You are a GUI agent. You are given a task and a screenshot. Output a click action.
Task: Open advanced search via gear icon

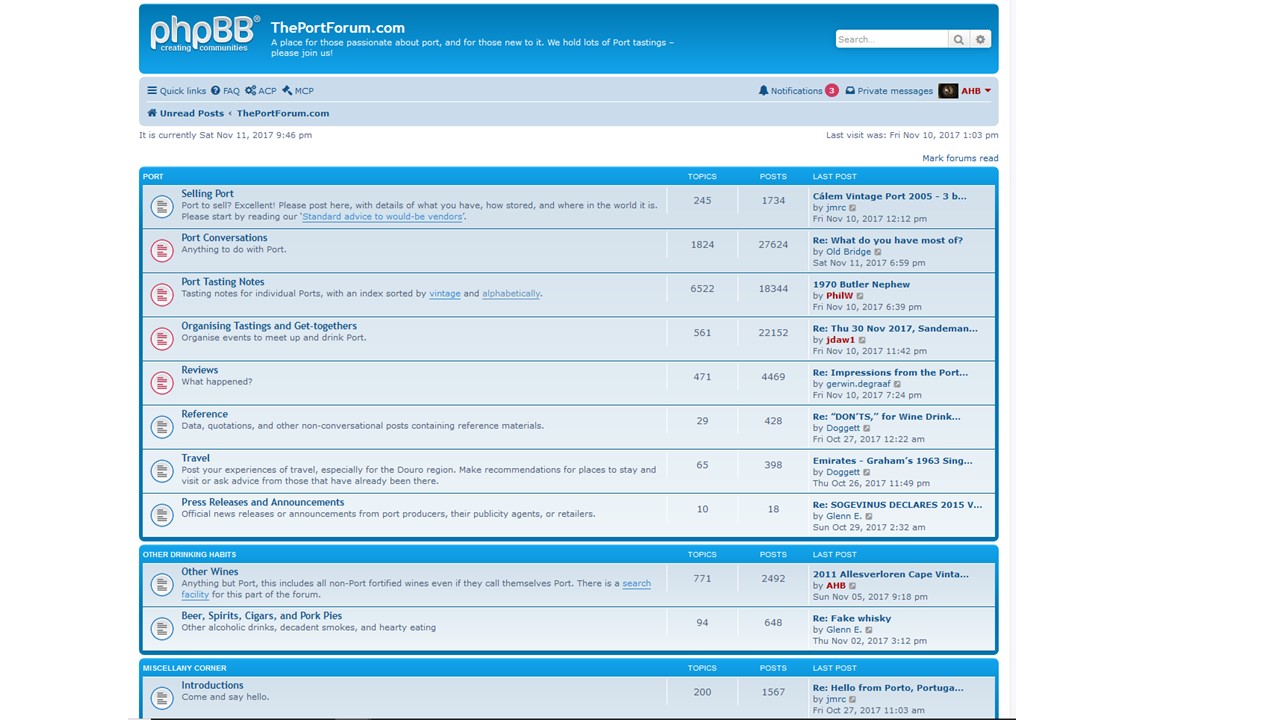[x=981, y=39]
